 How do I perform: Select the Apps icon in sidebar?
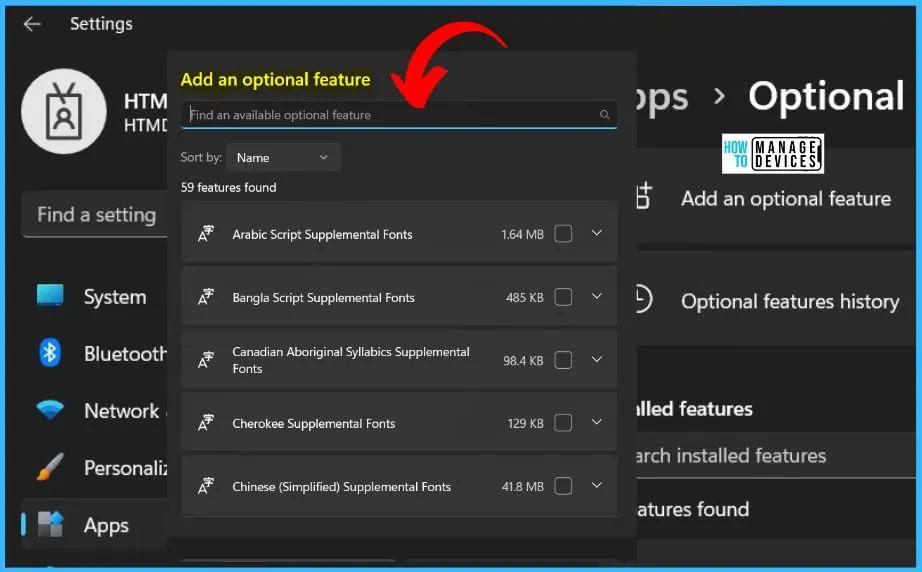[50, 524]
